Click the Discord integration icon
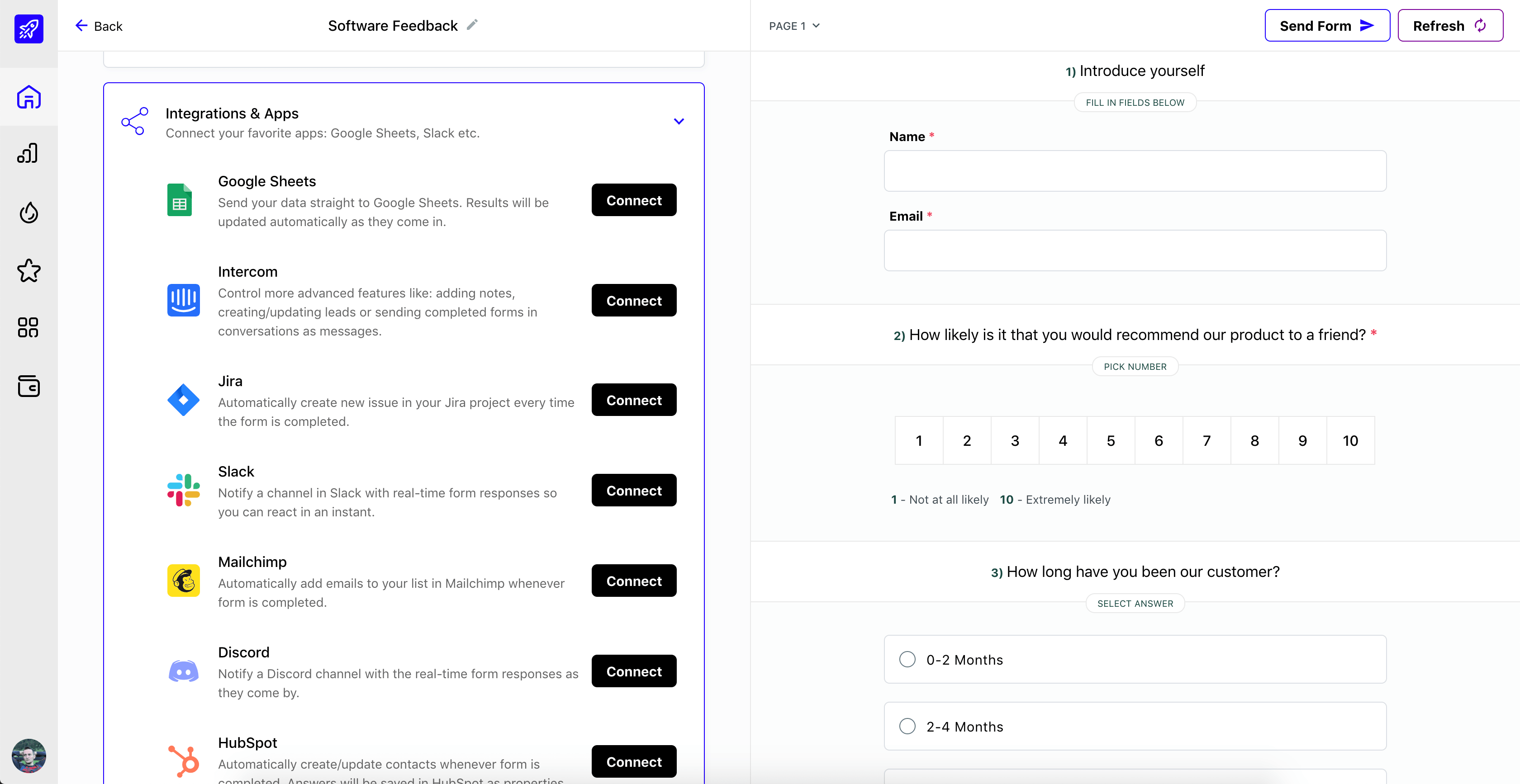1520x784 pixels. [183, 670]
